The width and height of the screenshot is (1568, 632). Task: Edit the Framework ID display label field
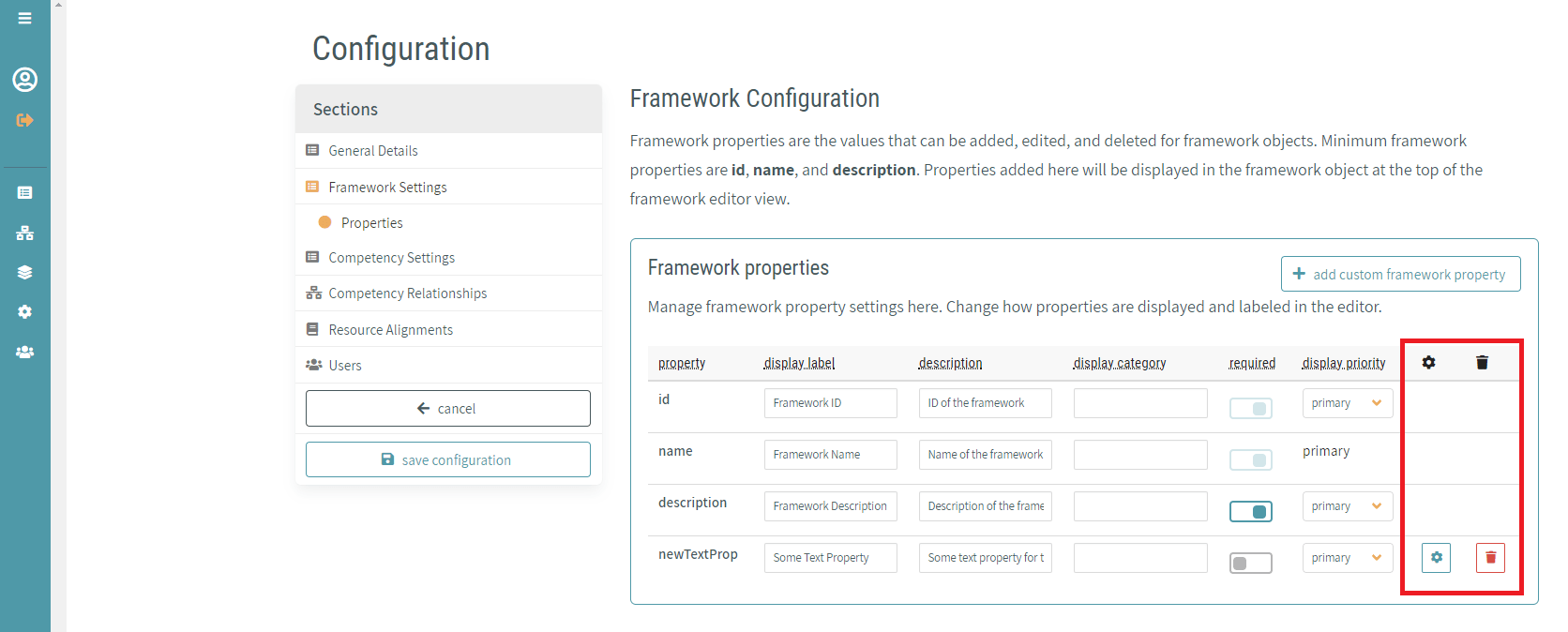[x=831, y=403]
